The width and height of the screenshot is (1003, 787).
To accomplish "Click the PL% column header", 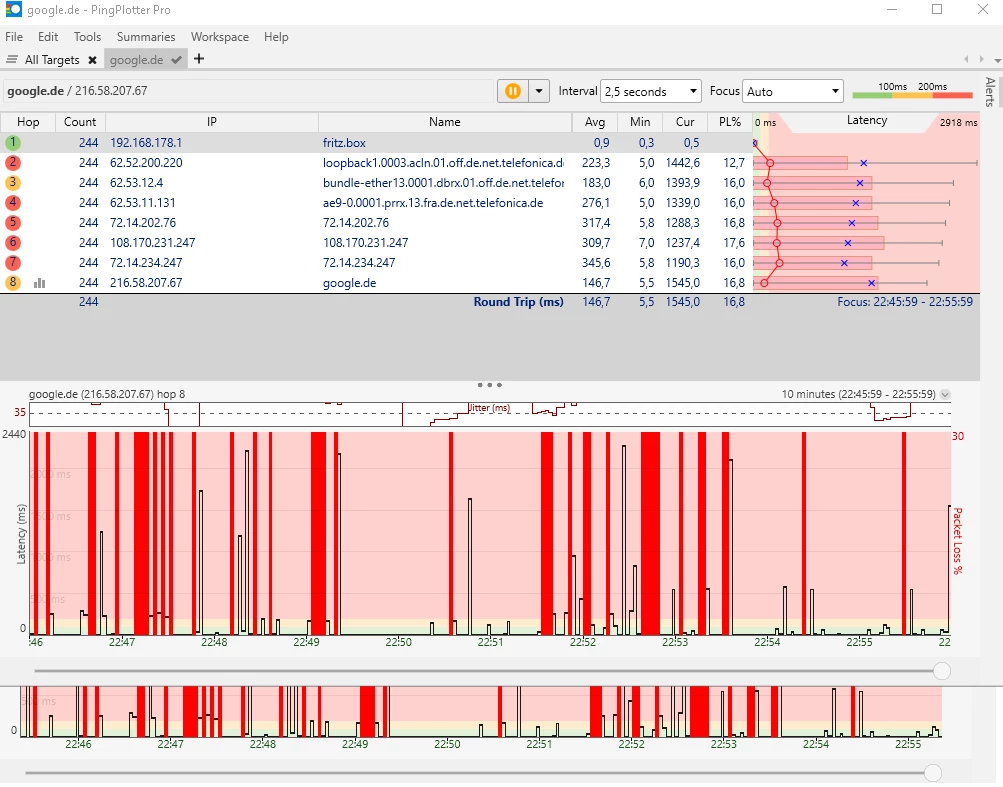I will [x=730, y=122].
